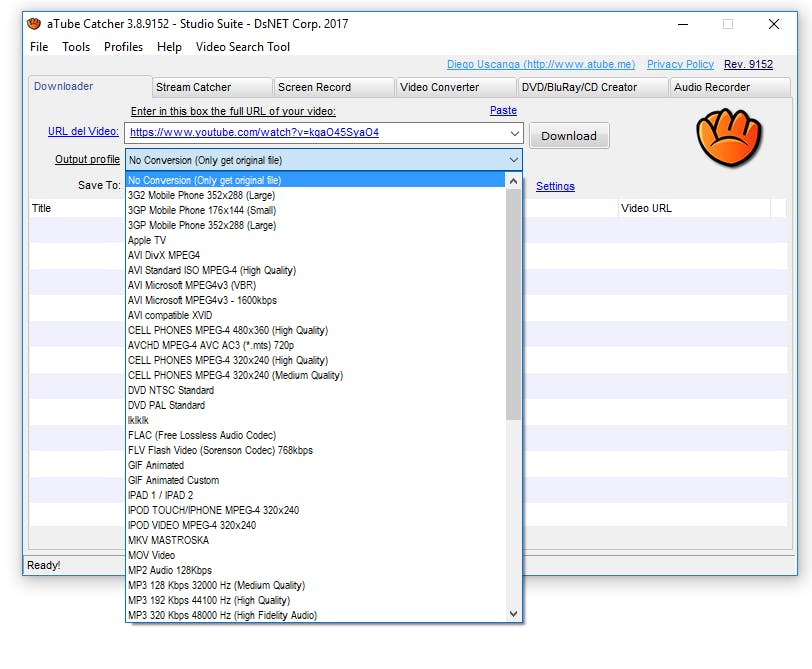Choose IPAD 1 / IPAD 2
812x669 pixels.
point(315,496)
